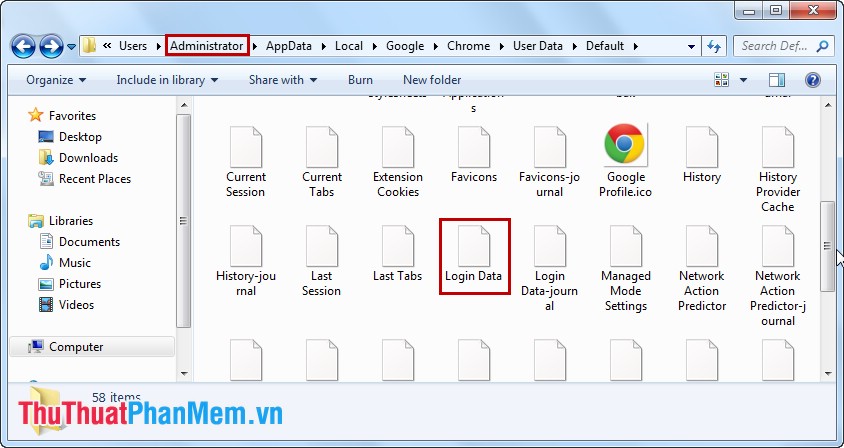Select the Login Data file

coord(474,254)
